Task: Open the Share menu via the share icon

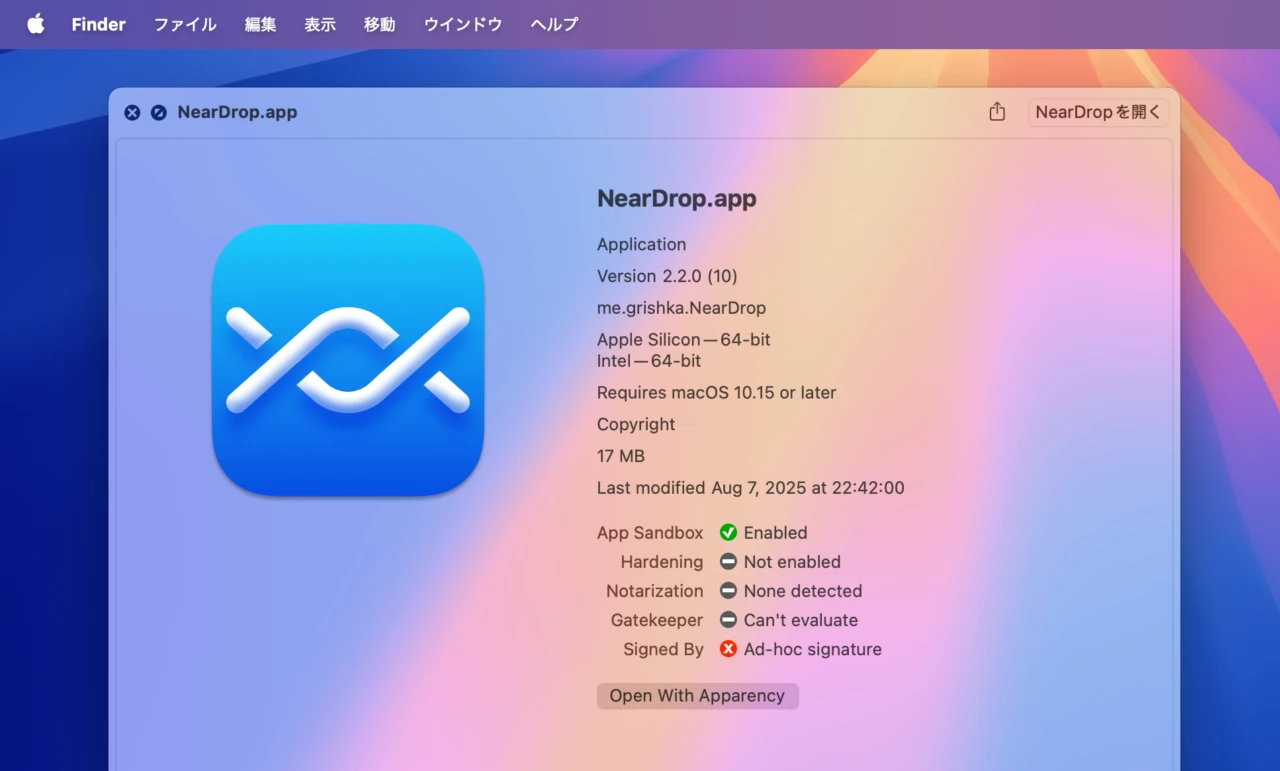Action: point(996,112)
